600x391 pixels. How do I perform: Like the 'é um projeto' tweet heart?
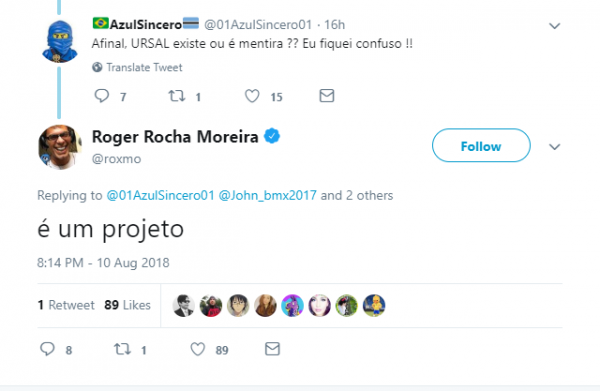198,349
